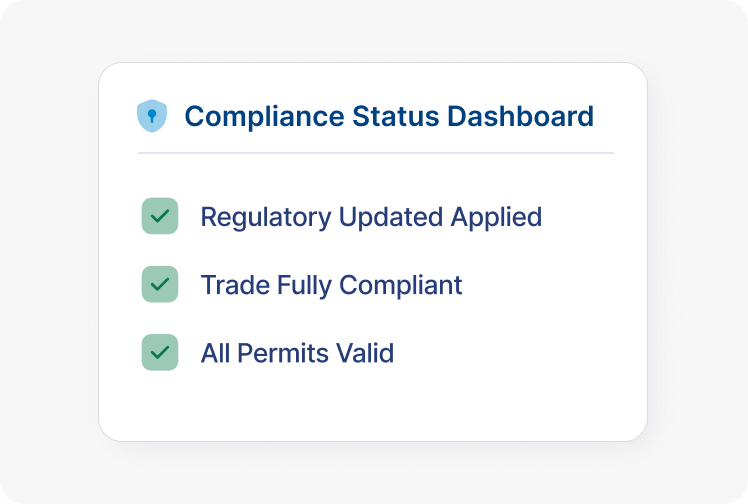Click the green checkmark beside All Permits Valid
This screenshot has width=748, height=504.
point(160,352)
